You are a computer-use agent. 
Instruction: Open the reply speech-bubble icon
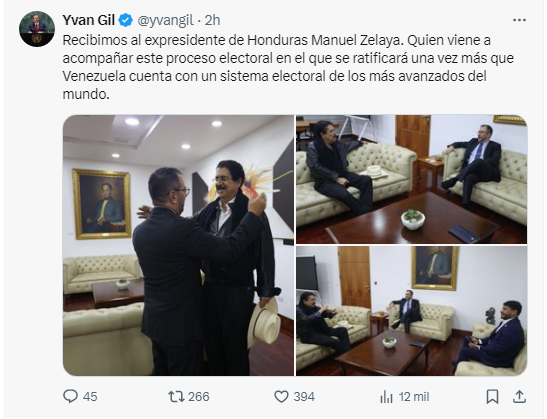(70, 397)
